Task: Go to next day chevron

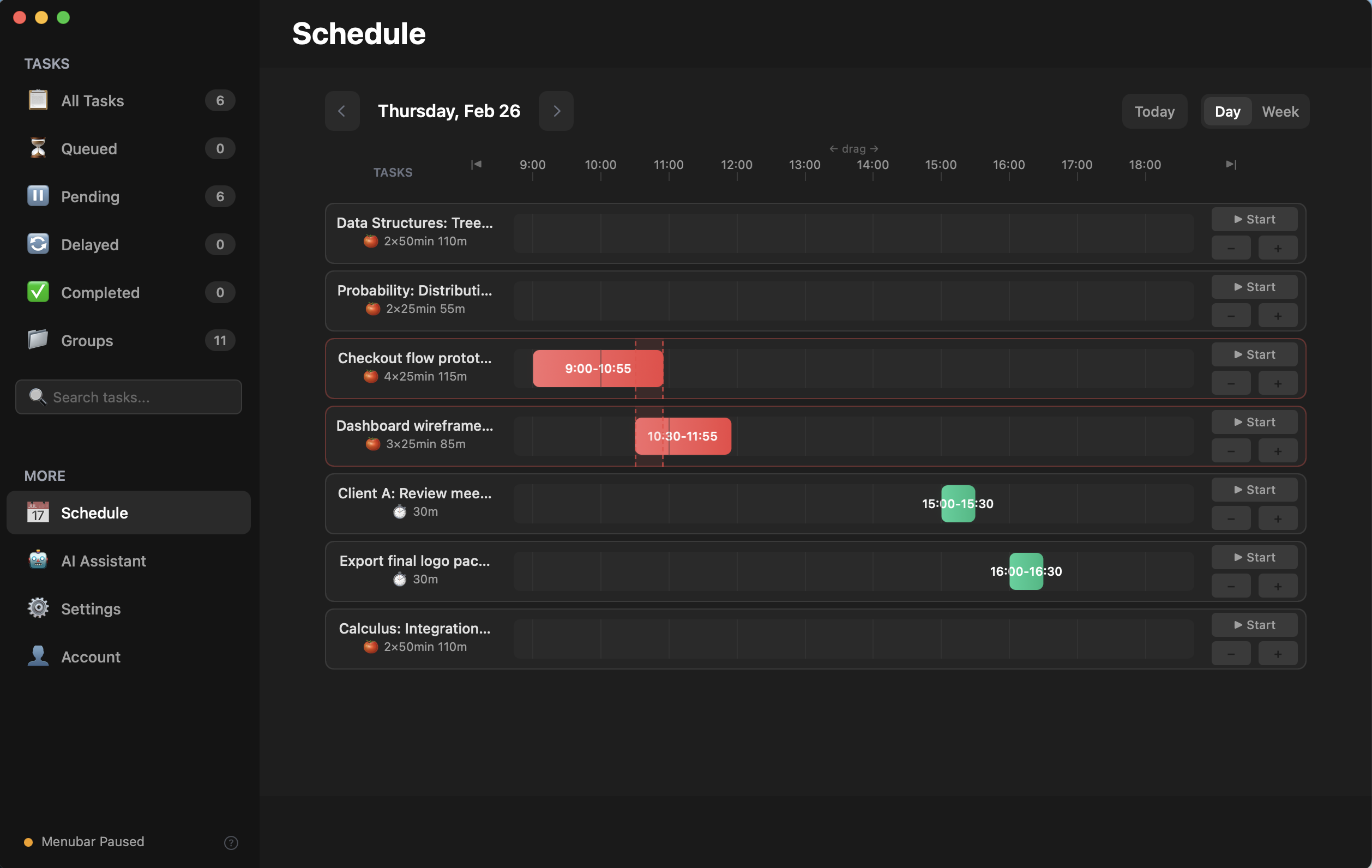Action: tap(556, 111)
